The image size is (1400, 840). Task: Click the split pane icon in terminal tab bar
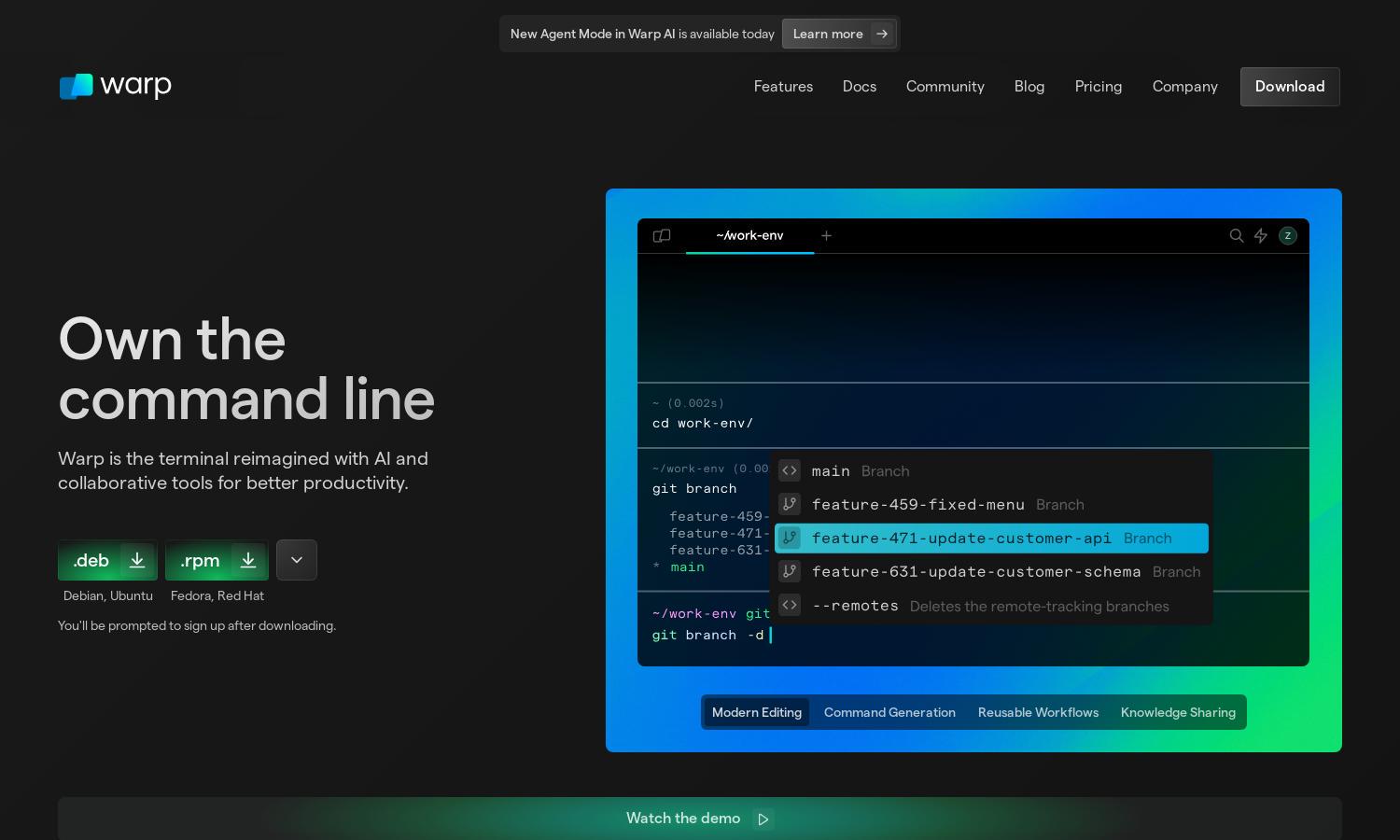tap(662, 236)
